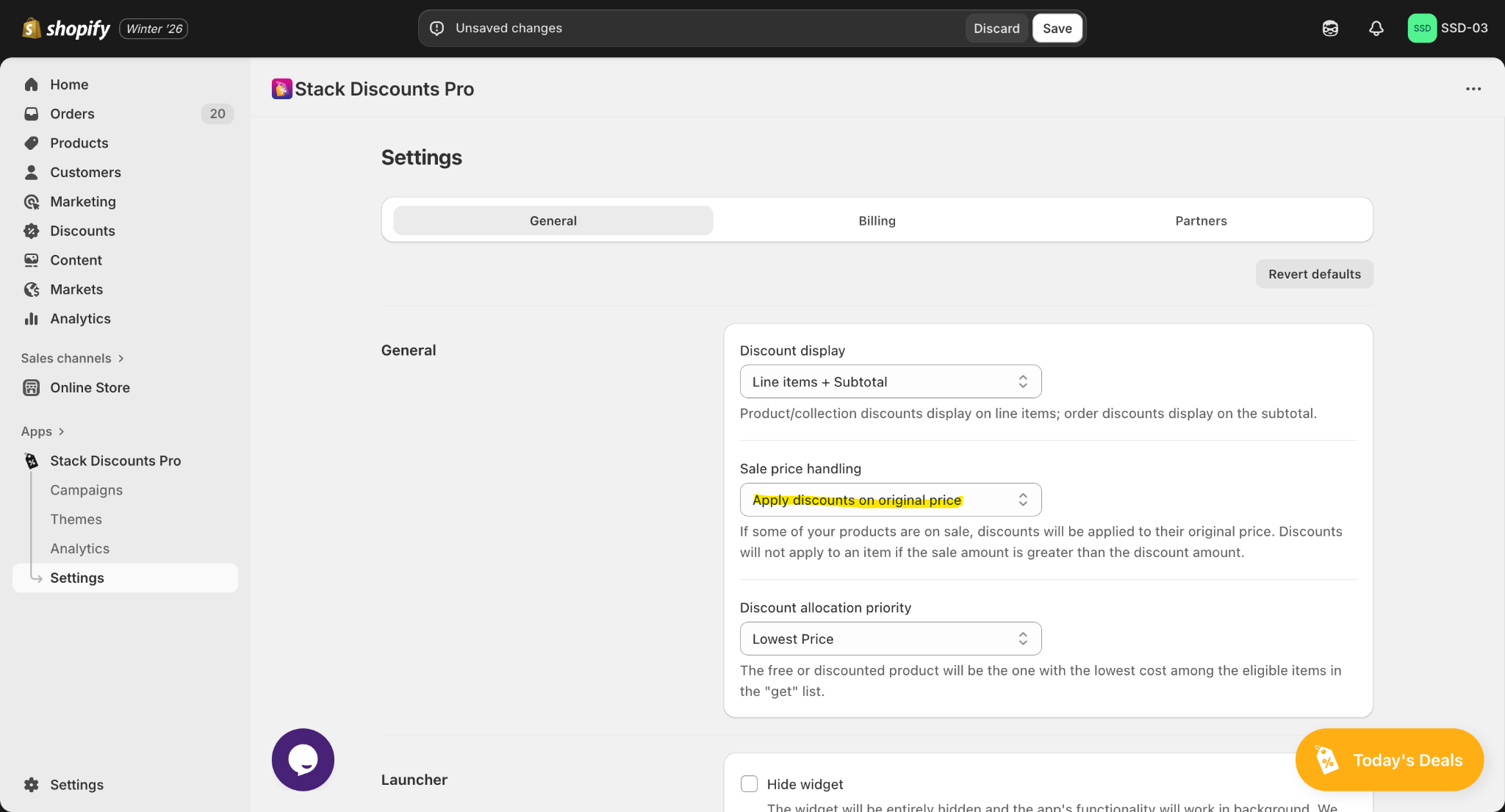1505x812 pixels.
Task: Click the three-dot more actions icon
Action: click(x=1473, y=89)
